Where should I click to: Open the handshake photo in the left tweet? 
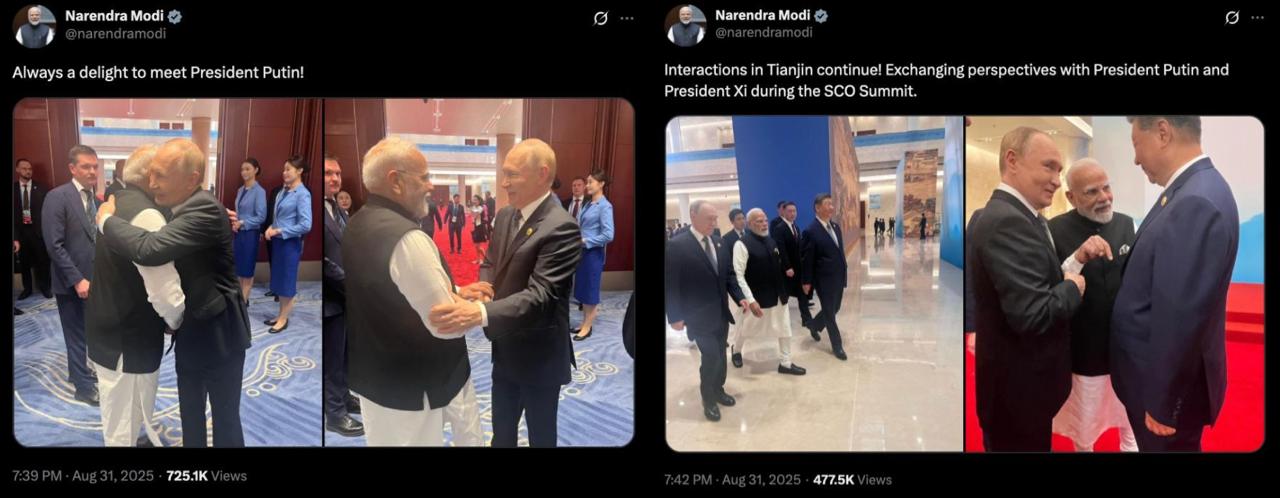click(x=479, y=272)
